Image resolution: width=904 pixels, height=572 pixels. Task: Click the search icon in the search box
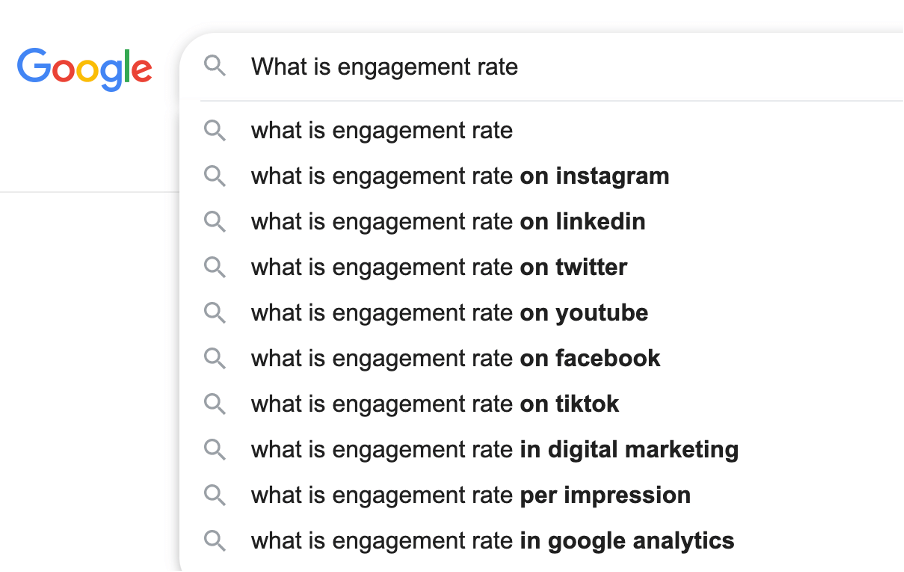click(215, 67)
